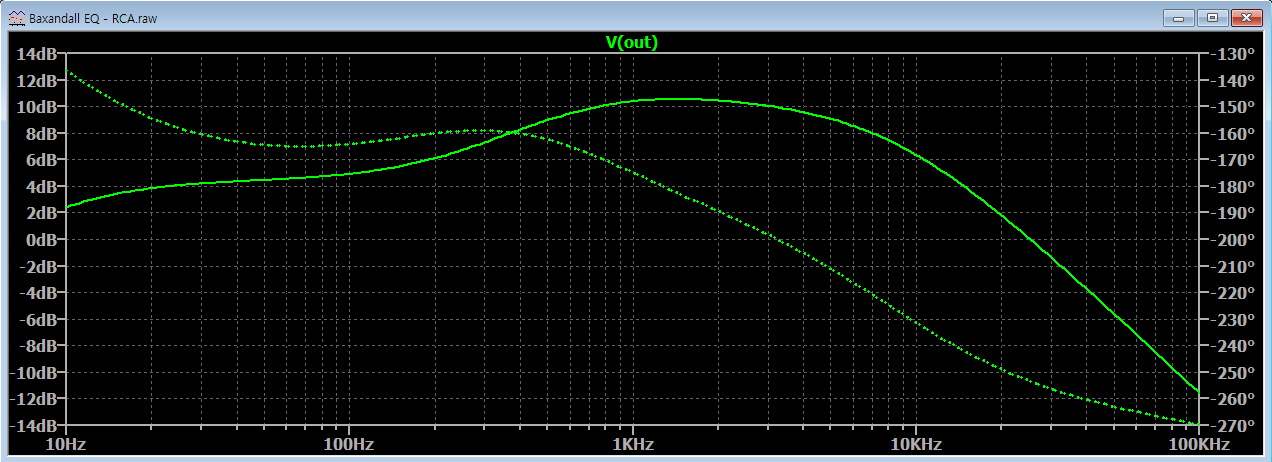The image size is (1272, 462).
Task: Click the V(out) trace label
Action: [632, 42]
